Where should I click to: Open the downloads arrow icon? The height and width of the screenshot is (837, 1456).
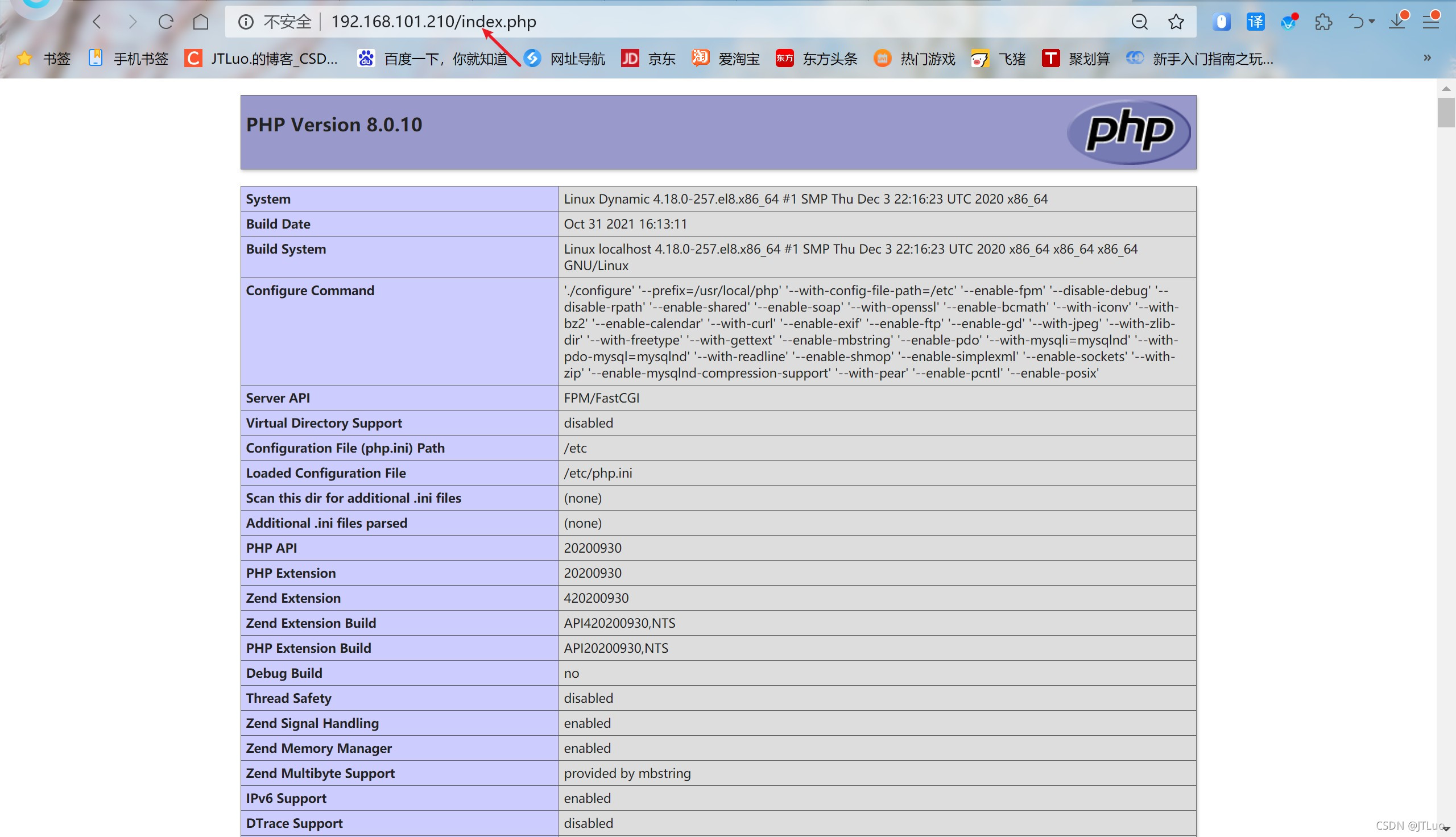[x=1396, y=22]
